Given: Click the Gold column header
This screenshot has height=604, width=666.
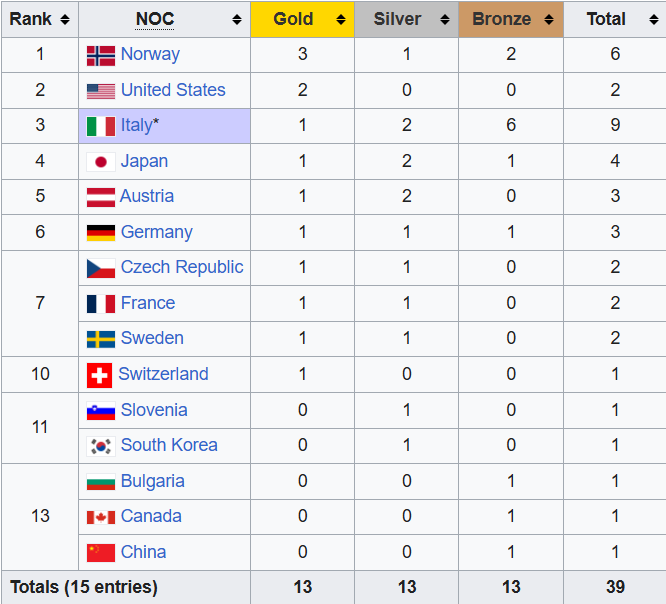Looking at the screenshot, I should 293,19.
